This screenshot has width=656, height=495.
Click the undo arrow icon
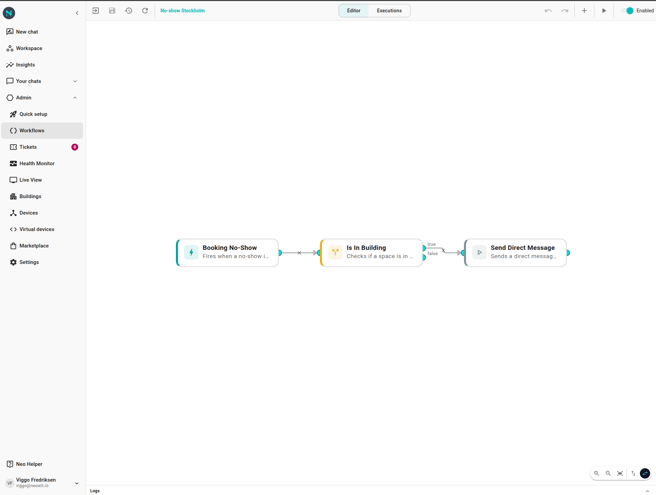[548, 10]
